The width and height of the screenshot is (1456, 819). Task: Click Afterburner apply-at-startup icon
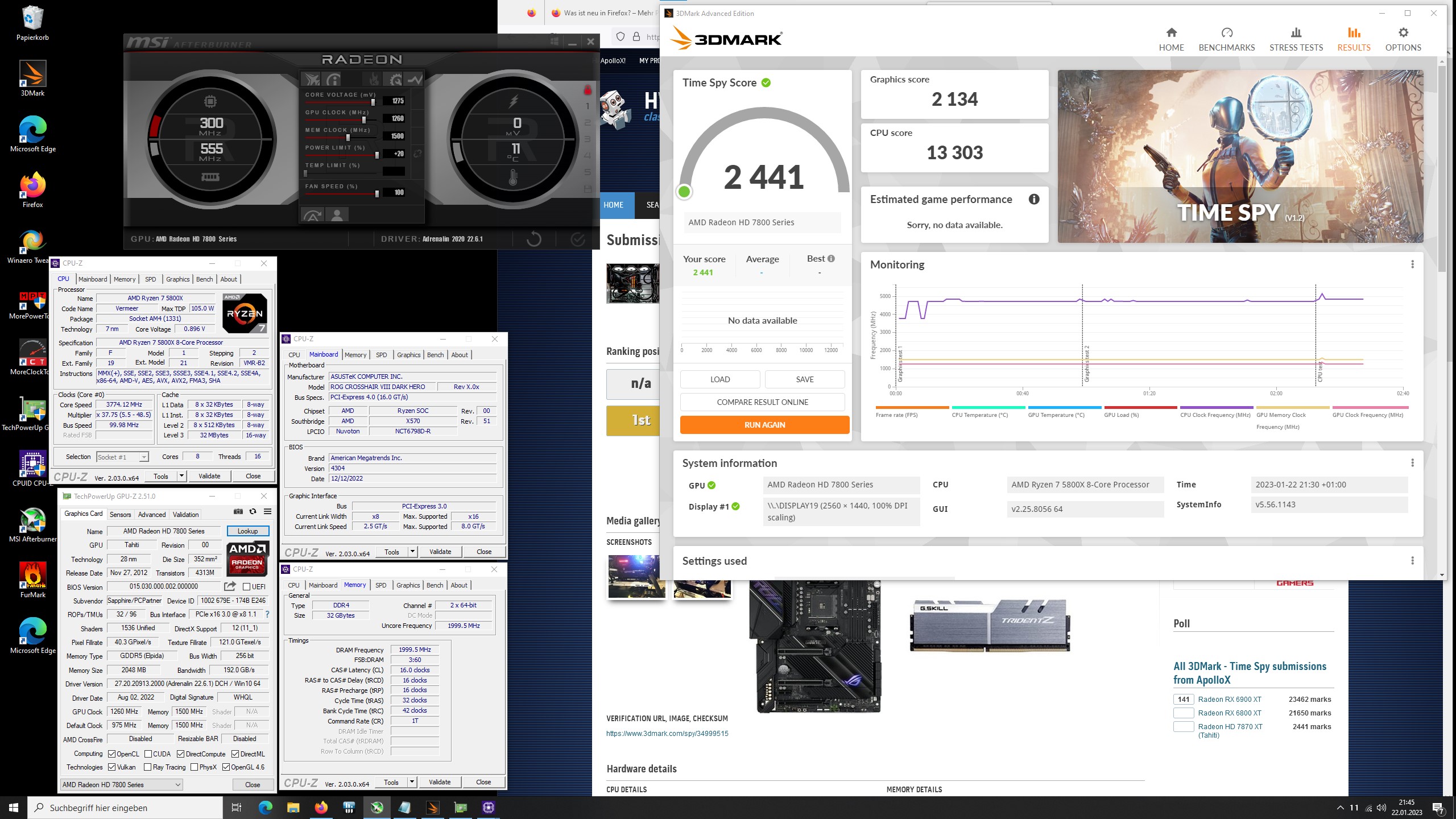click(312, 214)
